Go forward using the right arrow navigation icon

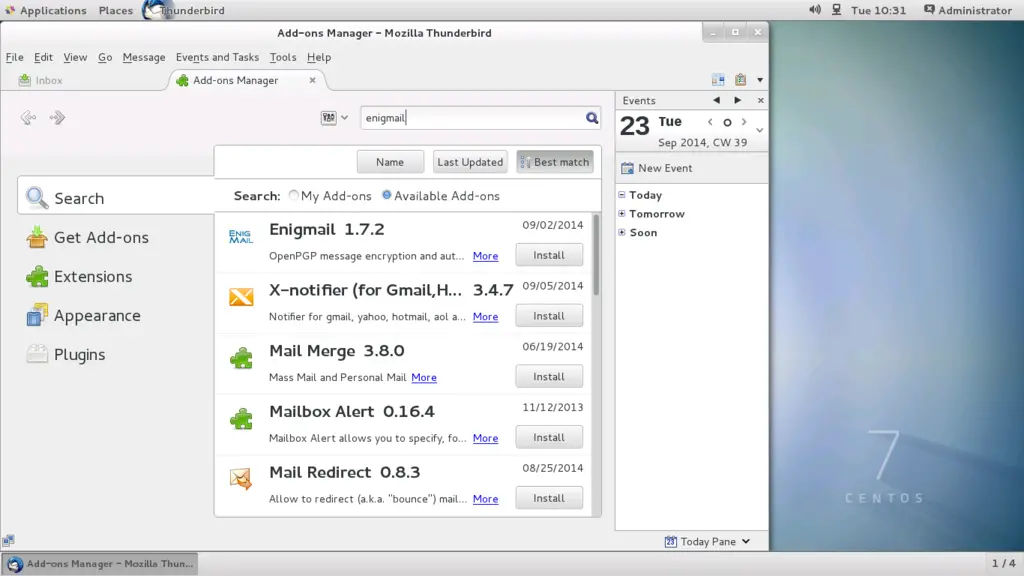click(57, 118)
